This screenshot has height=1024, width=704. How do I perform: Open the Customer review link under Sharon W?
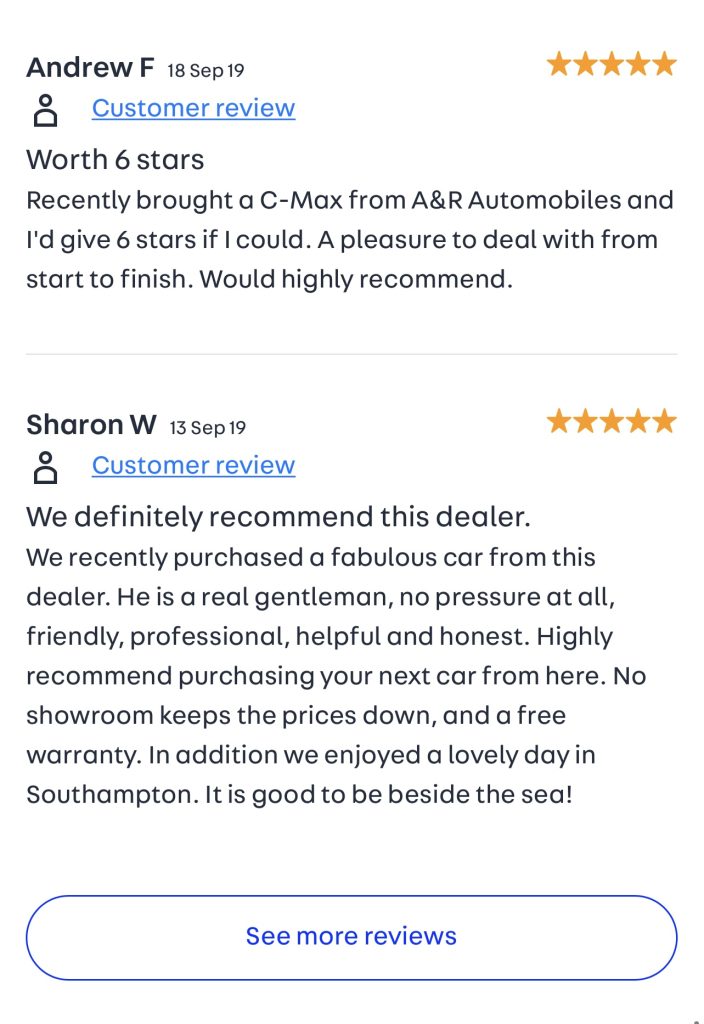click(x=193, y=466)
